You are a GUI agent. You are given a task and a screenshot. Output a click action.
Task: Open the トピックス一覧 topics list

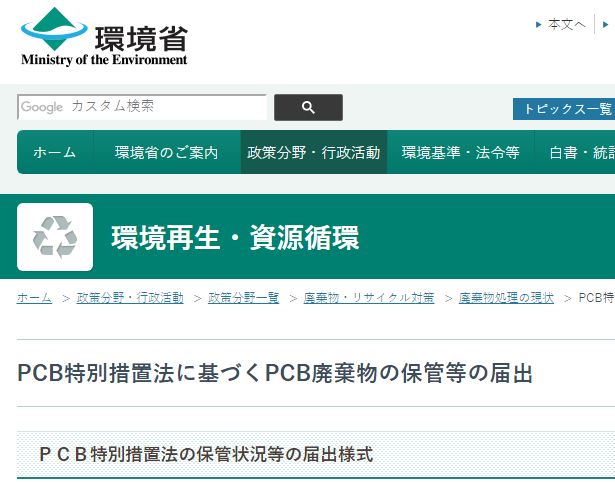coord(564,109)
